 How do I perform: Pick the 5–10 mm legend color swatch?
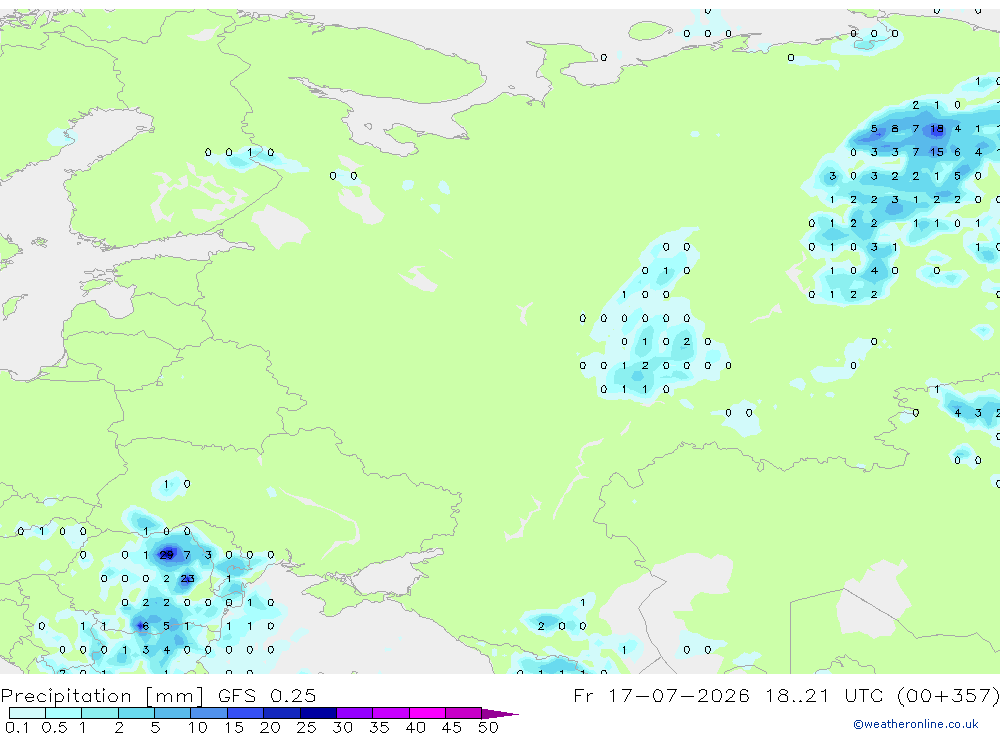173,713
